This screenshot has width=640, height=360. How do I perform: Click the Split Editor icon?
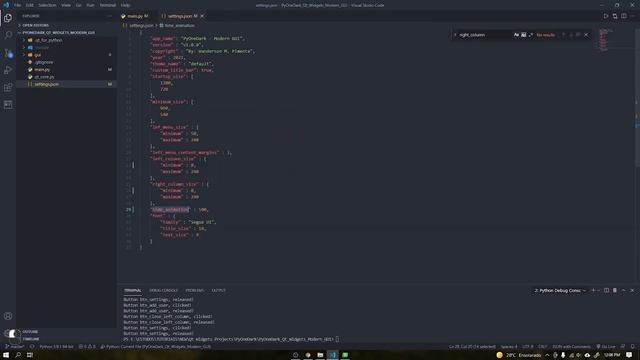click(624, 16)
